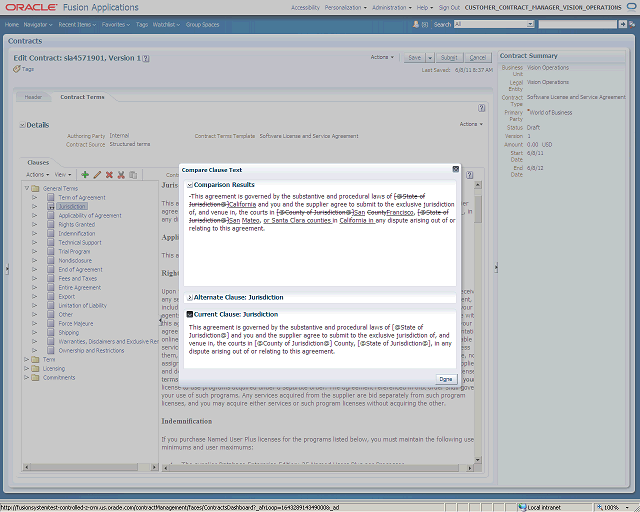
Task: Open the Save button dropdown arrow
Action: point(430,58)
